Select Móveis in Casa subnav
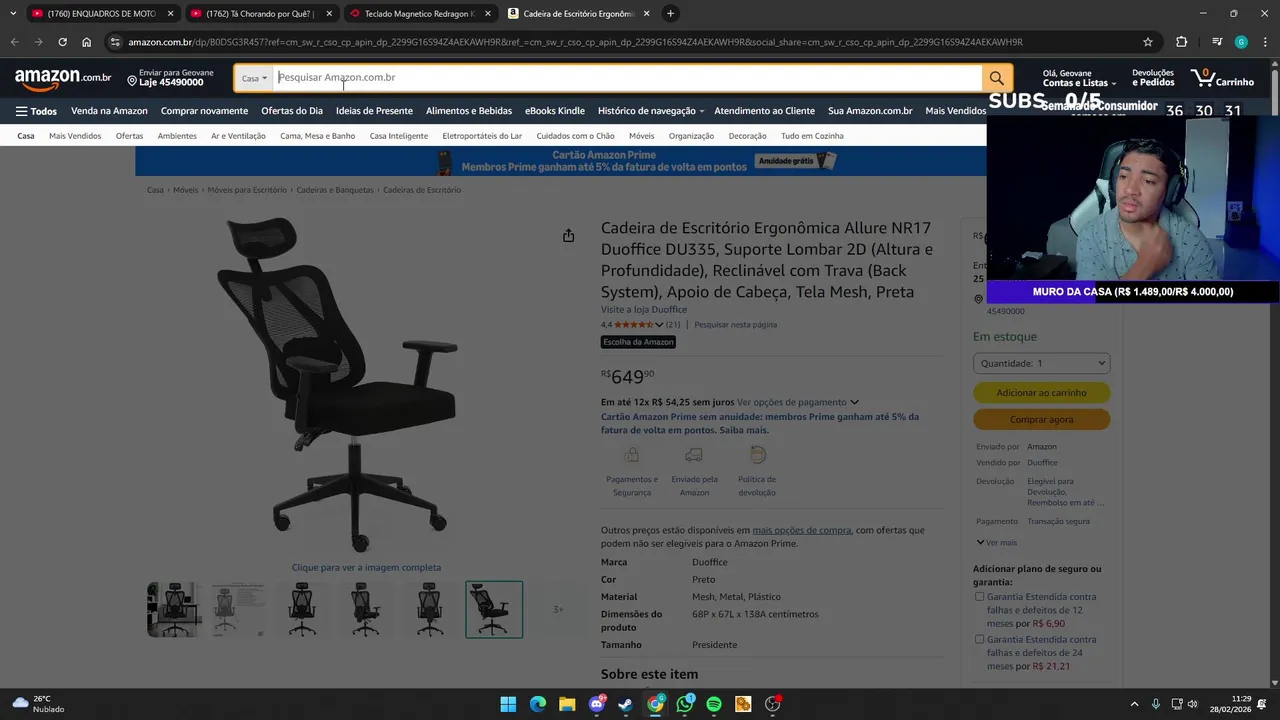Image resolution: width=1280 pixels, height=720 pixels. click(642, 136)
